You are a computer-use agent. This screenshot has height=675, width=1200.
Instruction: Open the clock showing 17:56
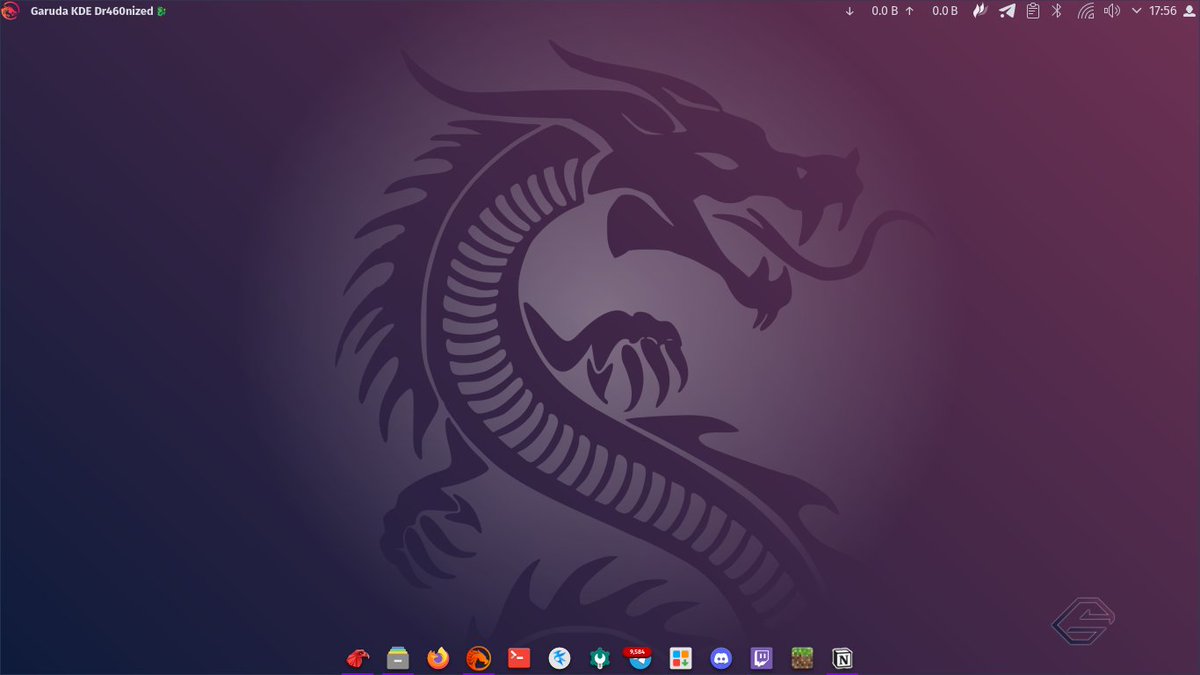coord(1163,11)
